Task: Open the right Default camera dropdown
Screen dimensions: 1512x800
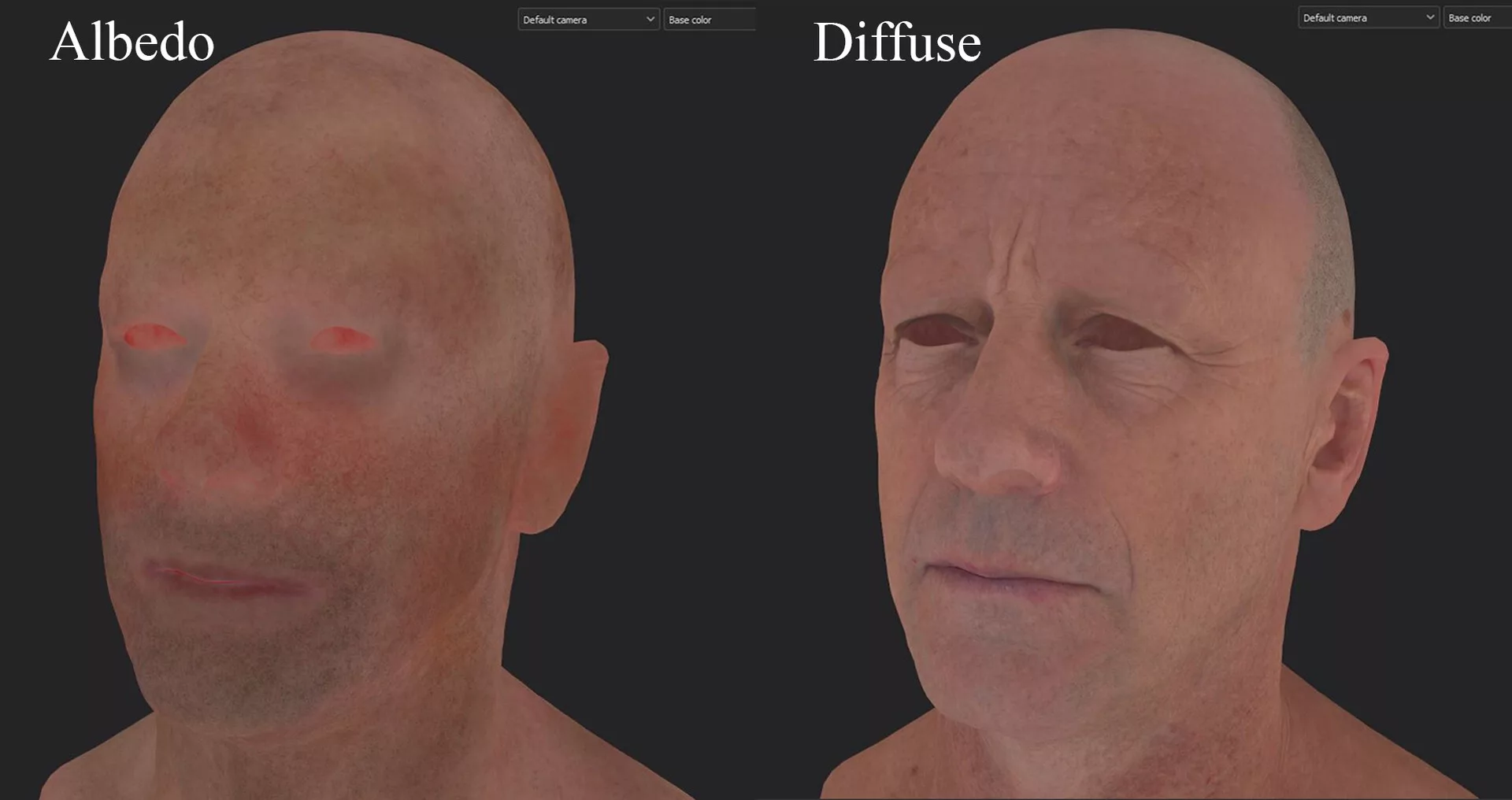Action: [1366, 17]
